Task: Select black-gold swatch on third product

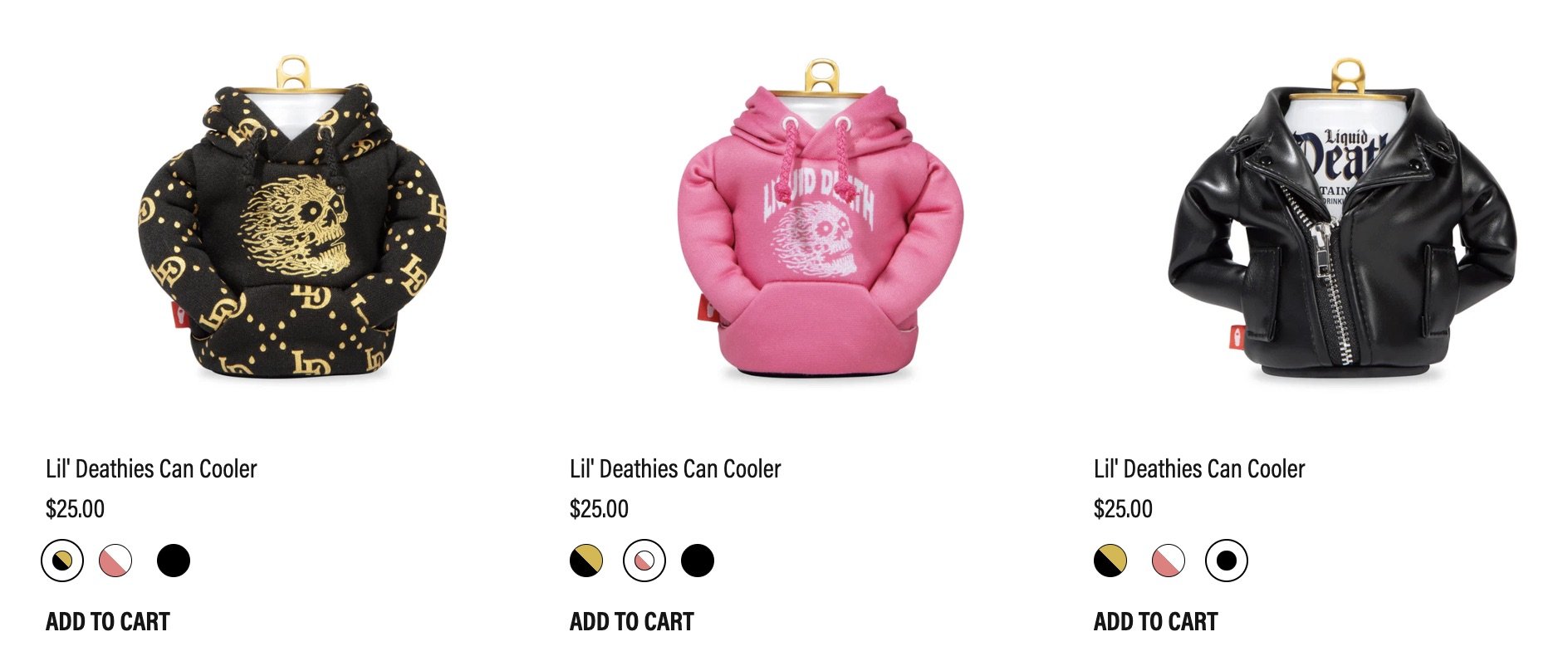Action: tap(1110, 561)
